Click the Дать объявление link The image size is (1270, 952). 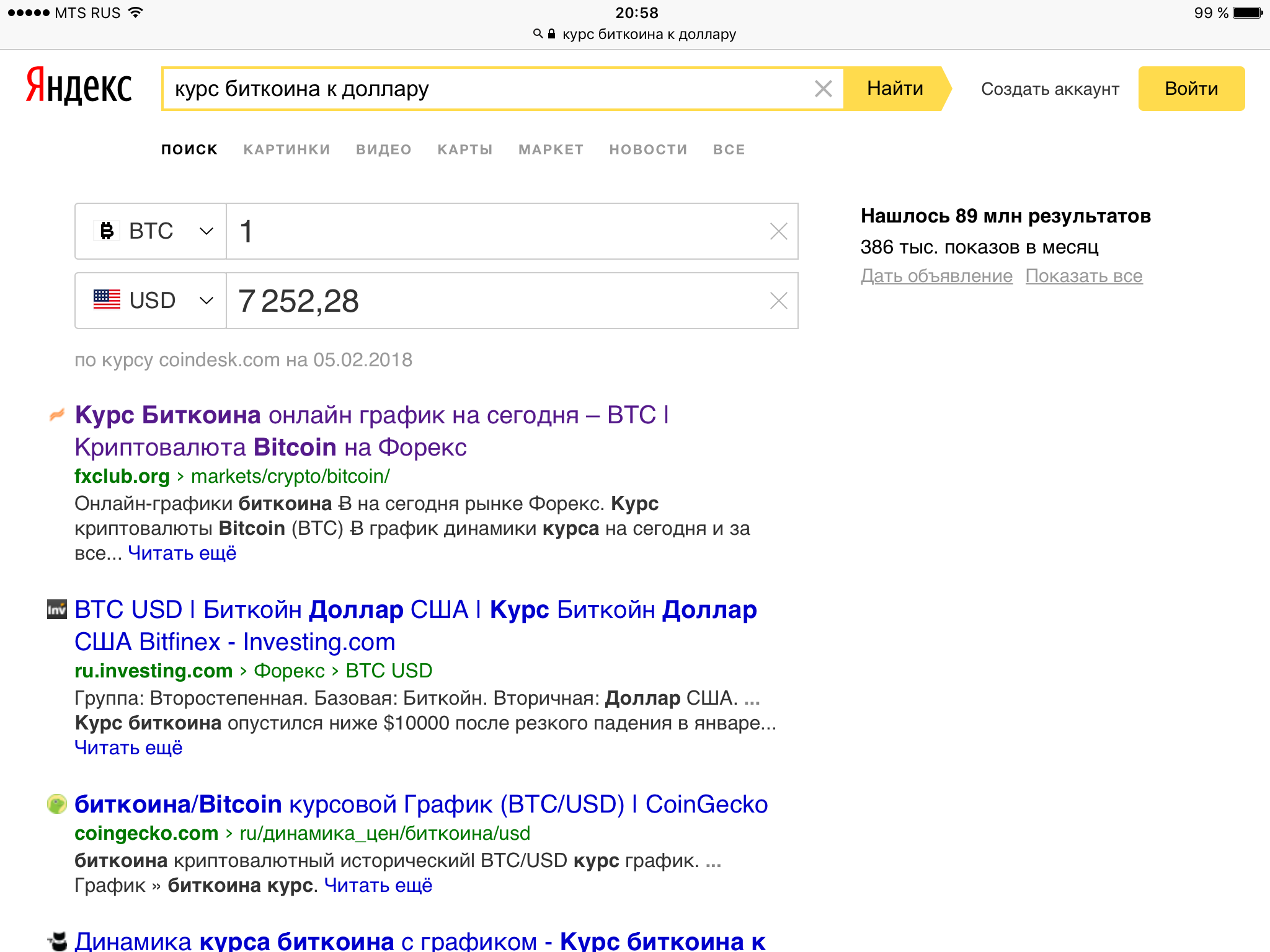pyautogui.click(x=936, y=276)
